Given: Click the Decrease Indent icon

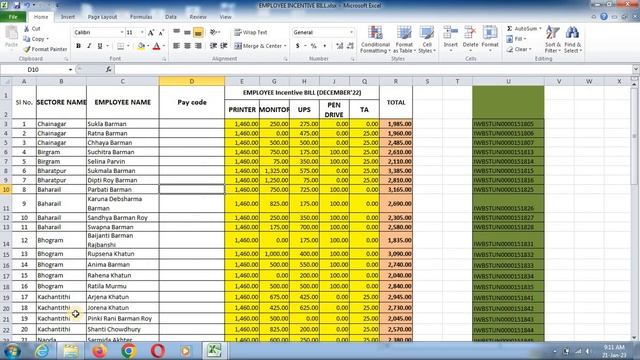Looking at the screenshot, I should tap(213, 46).
